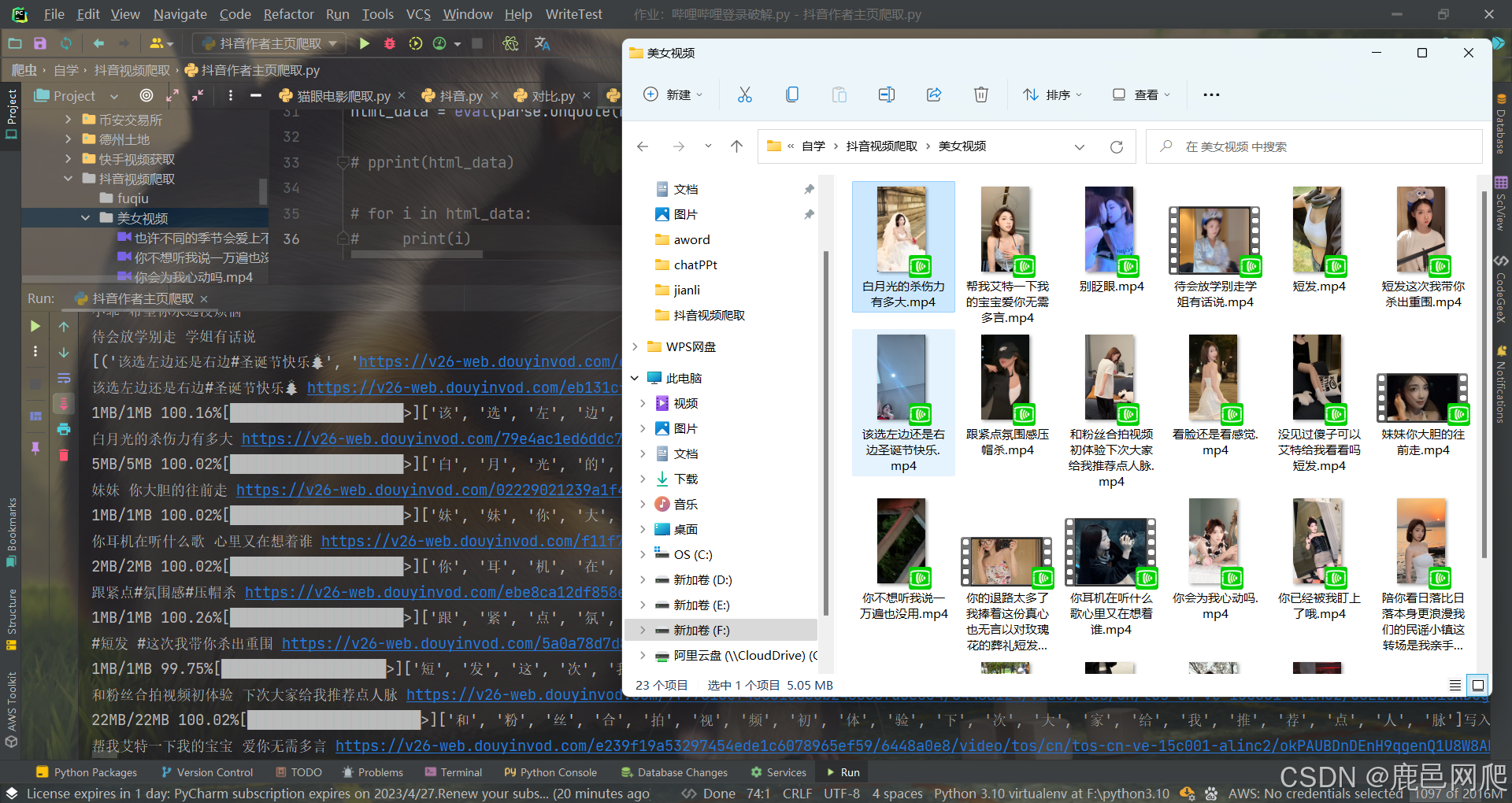1512x803 pixels.
Task: Switch to 对比.py editor tab
Action: (553, 96)
